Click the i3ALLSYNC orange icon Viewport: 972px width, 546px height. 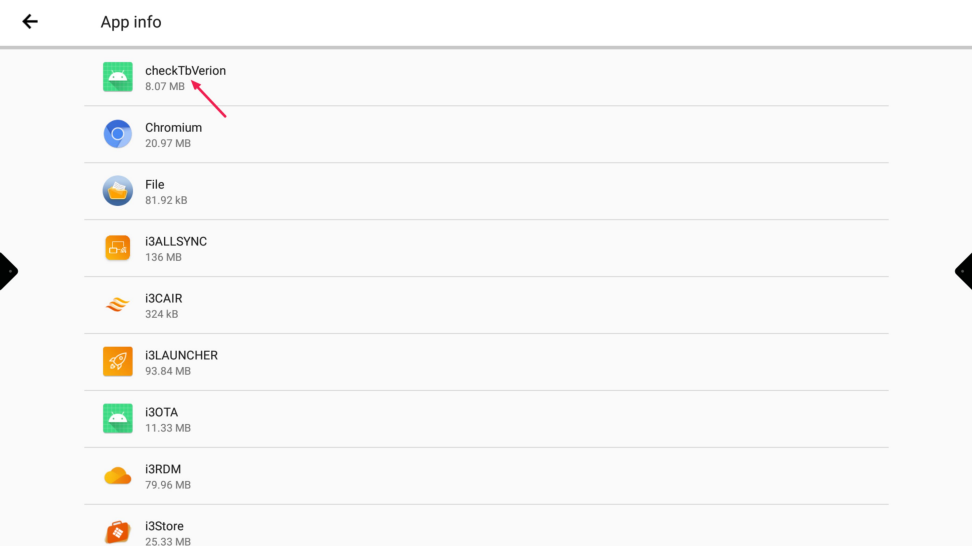(118, 248)
